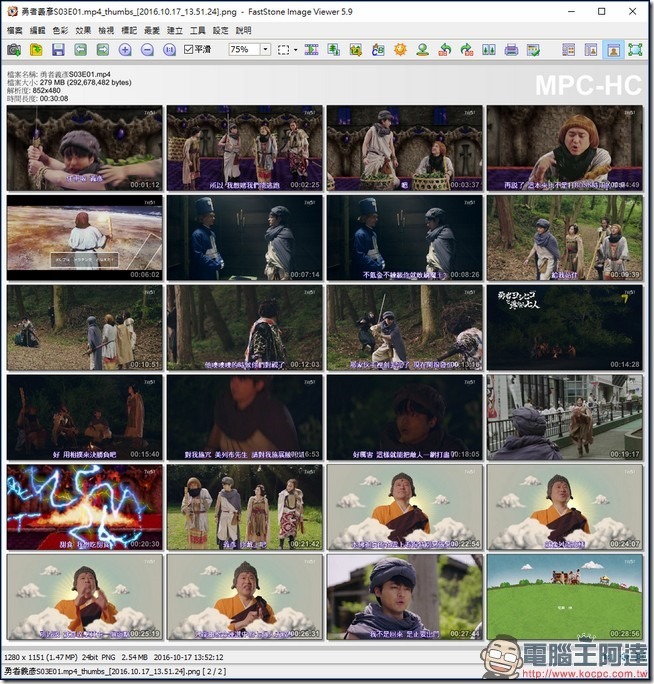Compare images side by side

tap(489, 50)
